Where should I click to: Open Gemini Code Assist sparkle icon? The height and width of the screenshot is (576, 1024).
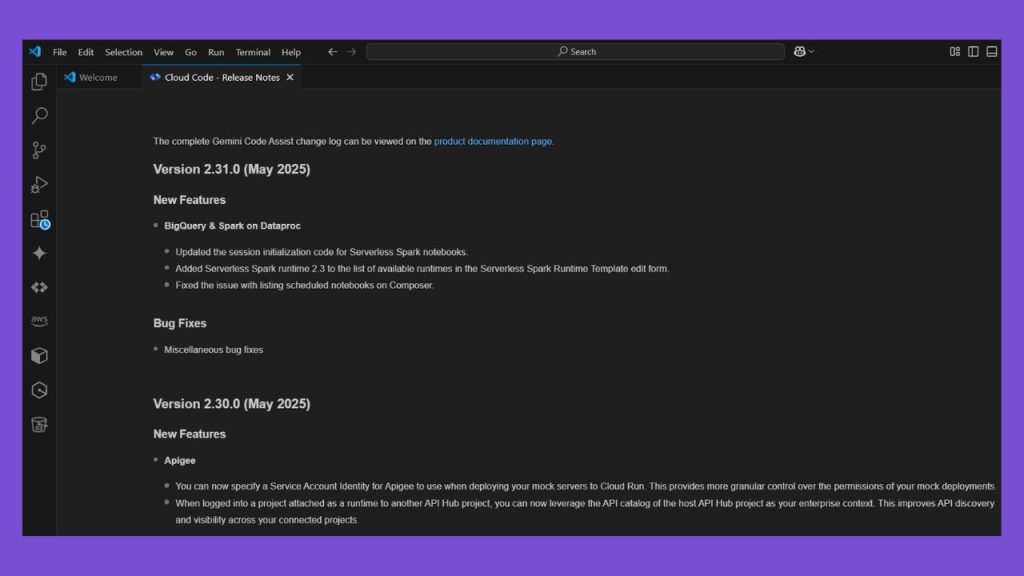tap(39, 253)
